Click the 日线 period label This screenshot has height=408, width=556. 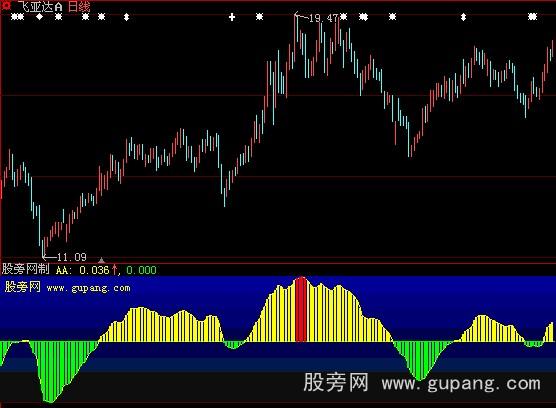pyautogui.click(x=79, y=6)
